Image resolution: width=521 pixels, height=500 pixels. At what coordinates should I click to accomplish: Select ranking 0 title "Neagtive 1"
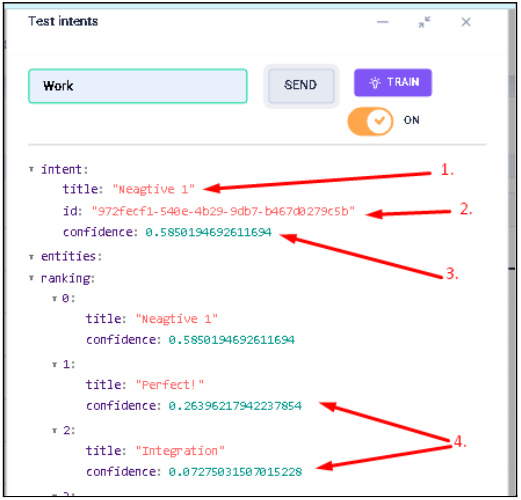tap(177, 319)
